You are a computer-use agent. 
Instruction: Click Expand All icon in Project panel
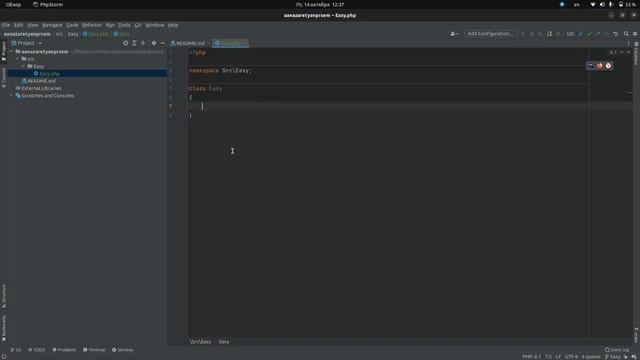tap(134, 43)
